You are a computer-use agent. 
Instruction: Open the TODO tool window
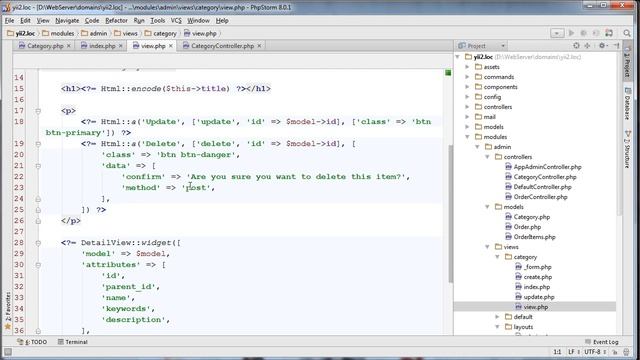point(32,342)
